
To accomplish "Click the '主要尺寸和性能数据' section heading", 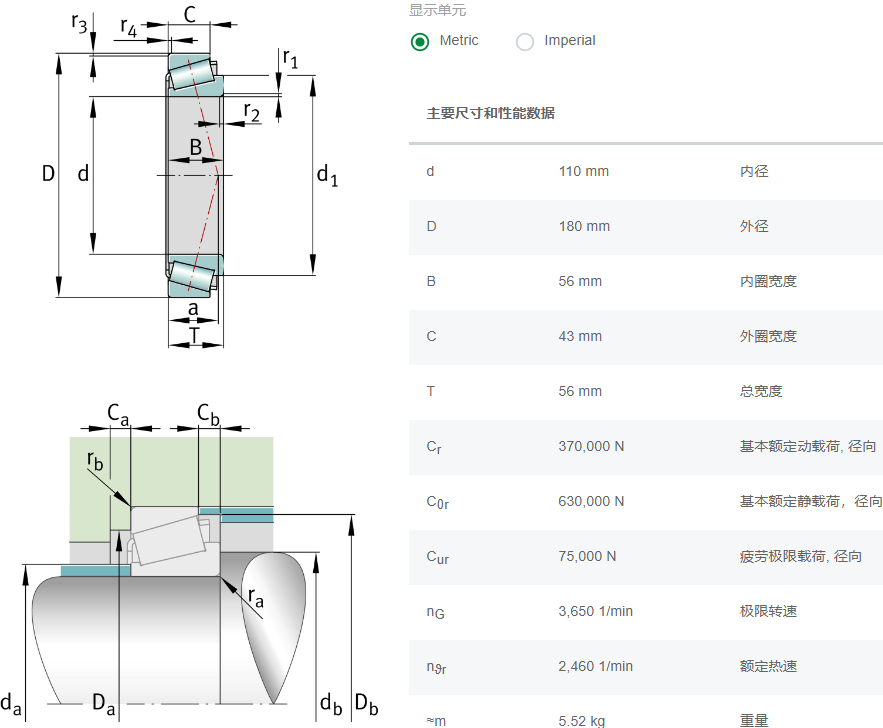I will [x=490, y=113].
